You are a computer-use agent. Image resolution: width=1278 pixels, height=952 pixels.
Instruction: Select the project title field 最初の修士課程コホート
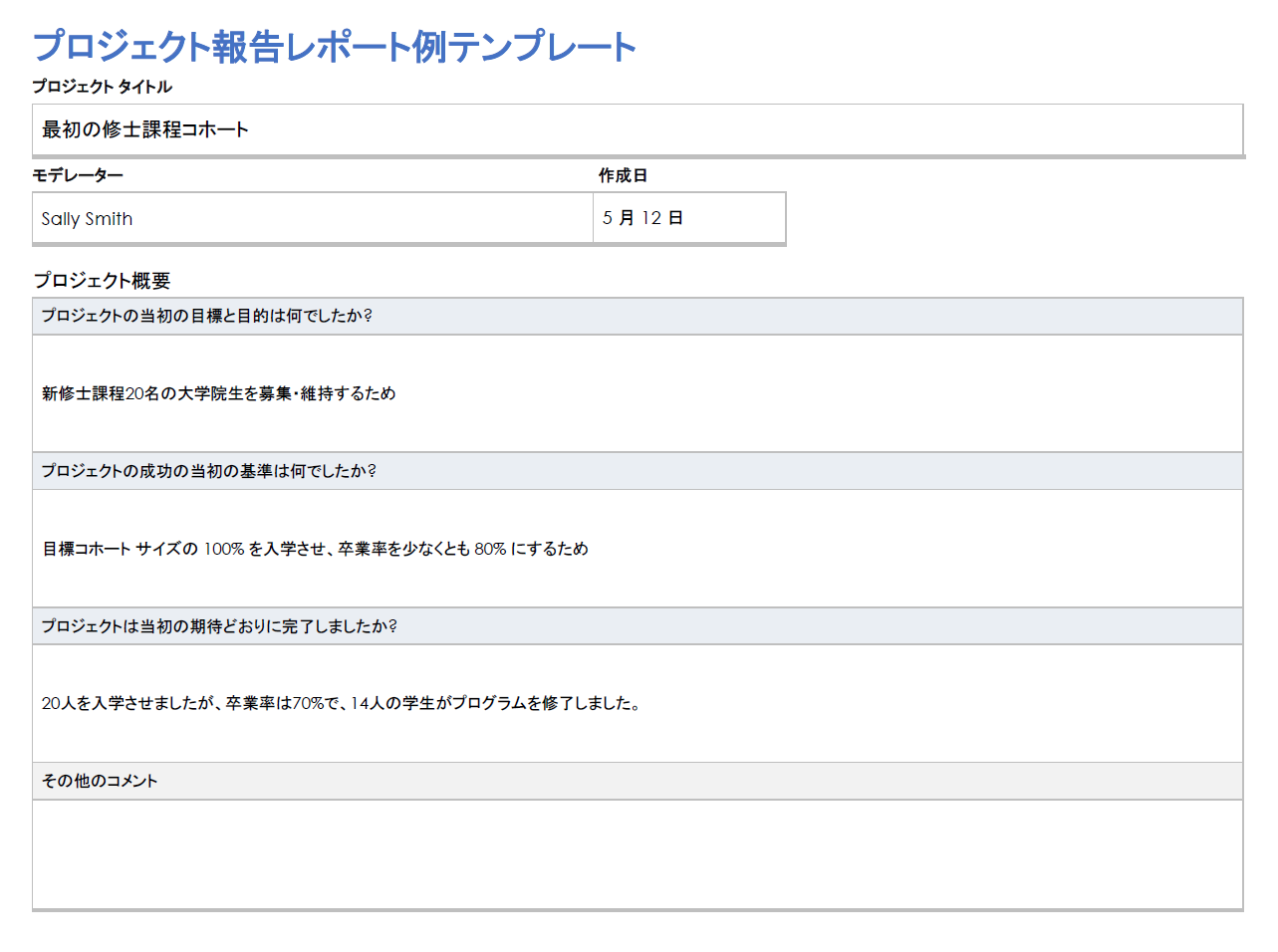(x=638, y=129)
